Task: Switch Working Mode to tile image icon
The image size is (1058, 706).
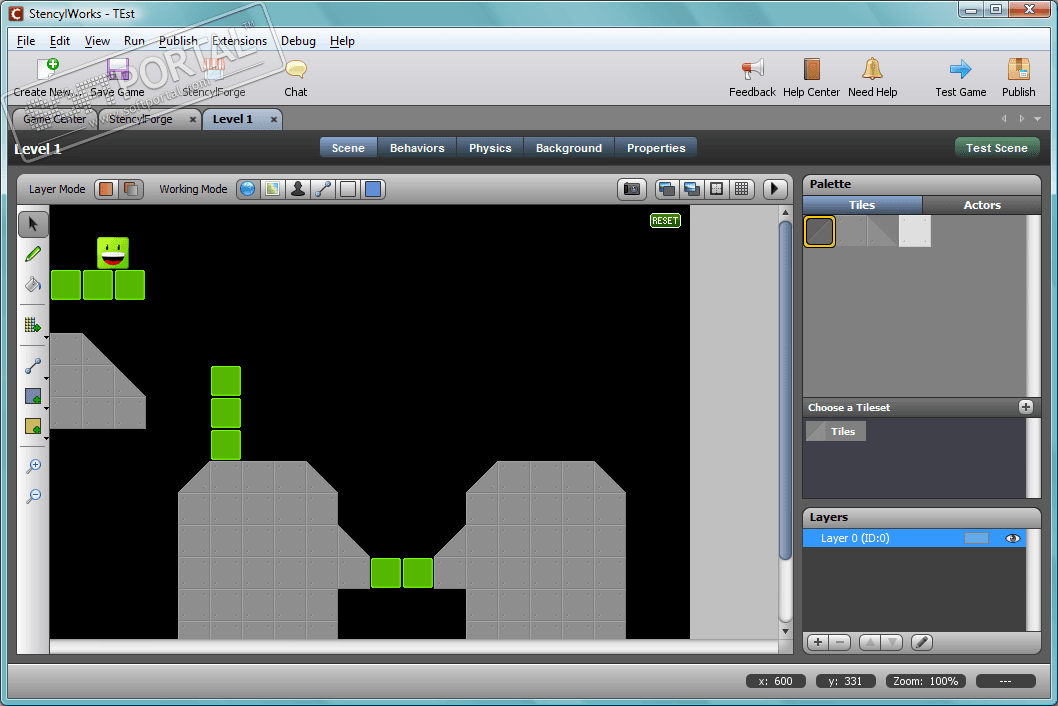Action: point(273,189)
